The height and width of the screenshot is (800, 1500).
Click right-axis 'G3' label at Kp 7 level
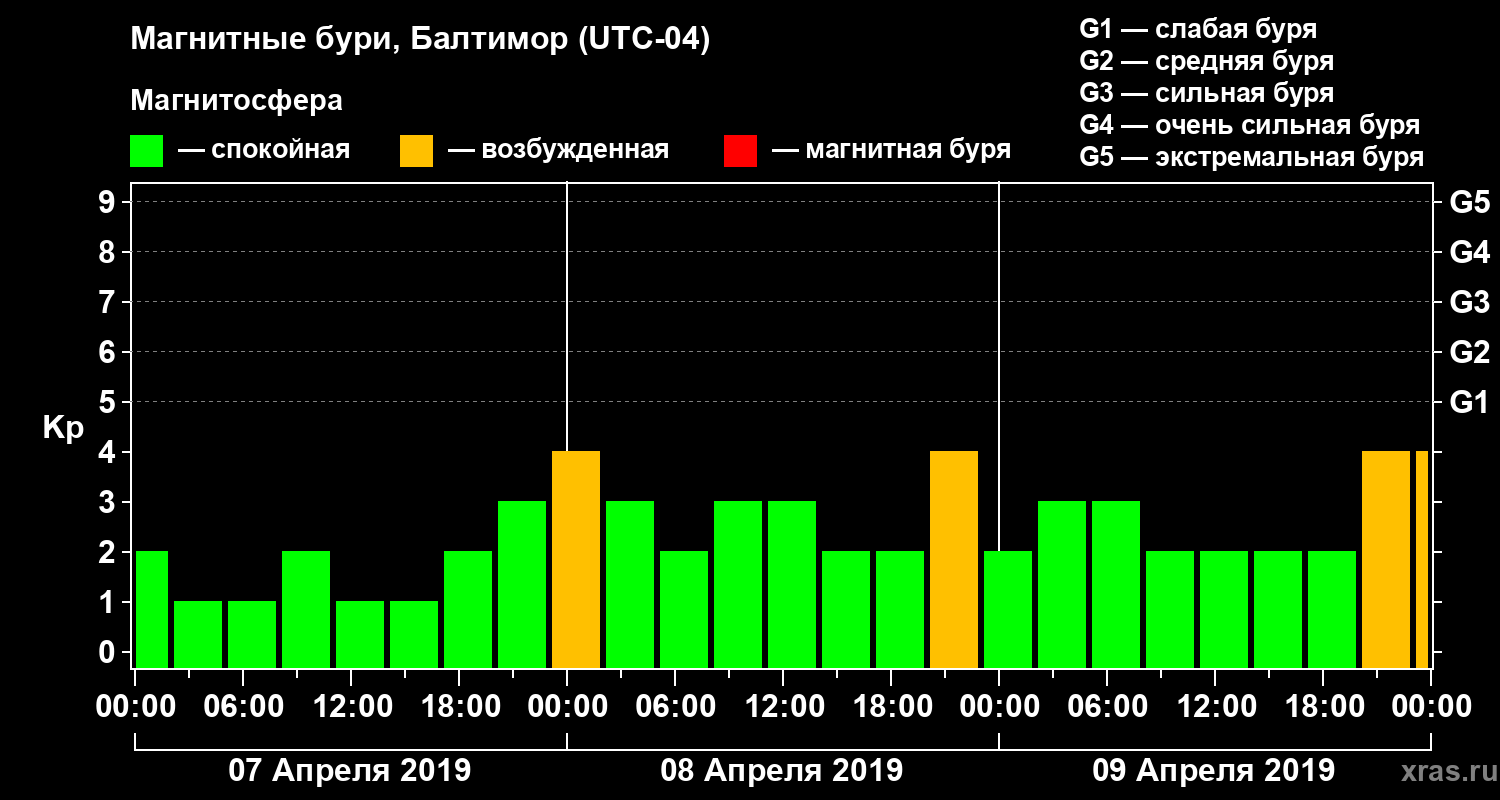coord(1469,302)
